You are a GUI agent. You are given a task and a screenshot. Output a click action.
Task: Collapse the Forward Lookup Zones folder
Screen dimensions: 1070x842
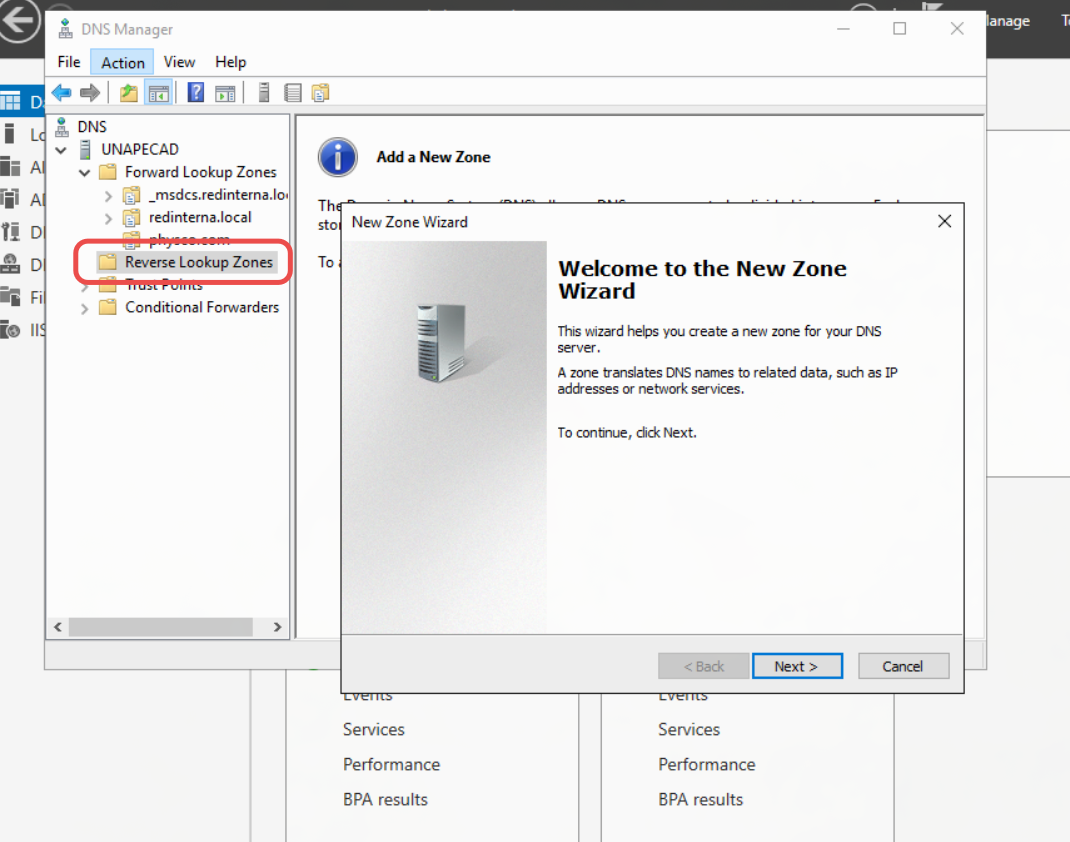point(85,172)
